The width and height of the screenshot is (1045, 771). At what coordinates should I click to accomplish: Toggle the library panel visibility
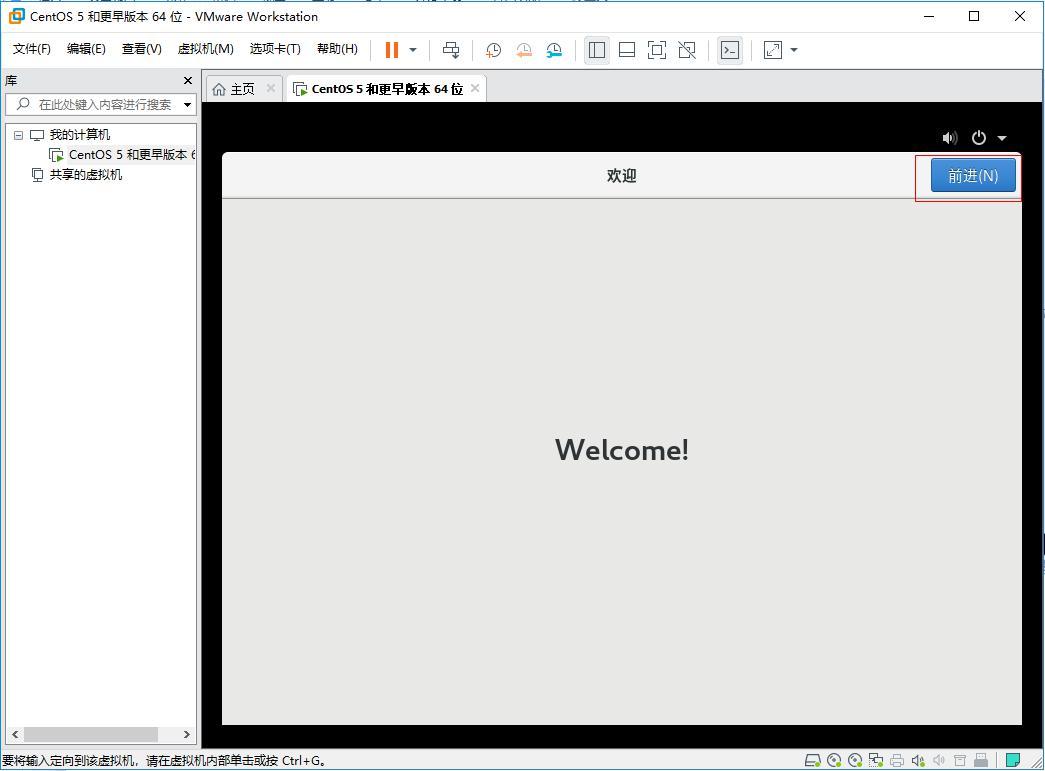coord(597,49)
